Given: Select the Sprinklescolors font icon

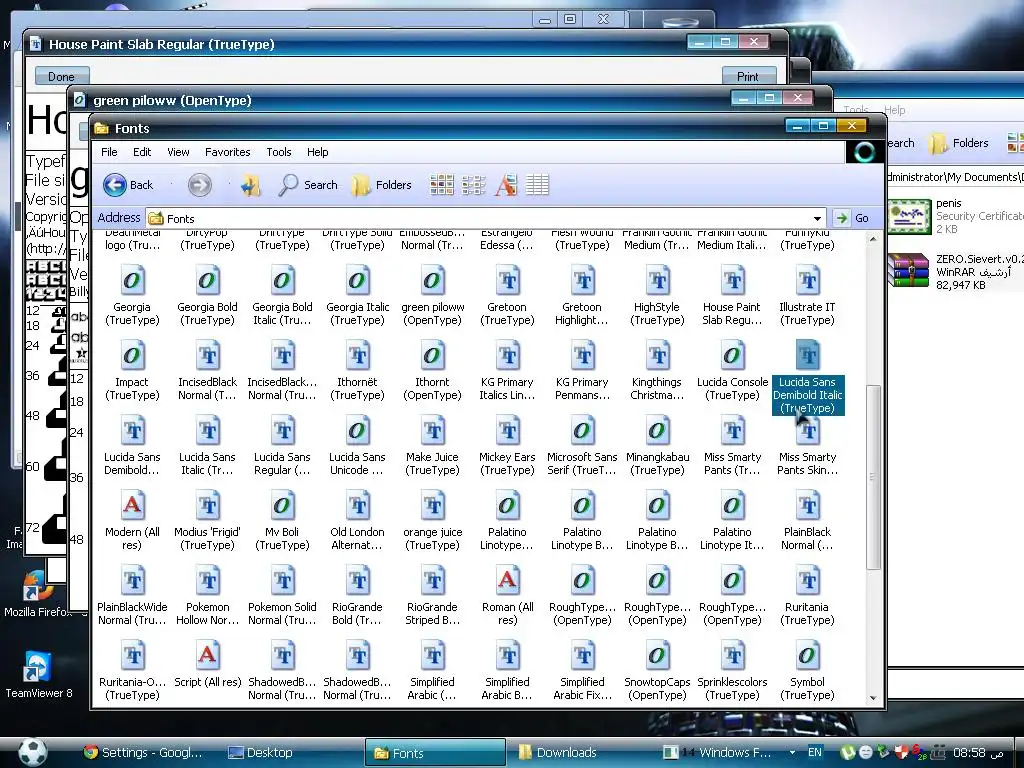Looking at the screenshot, I should pos(733,656).
